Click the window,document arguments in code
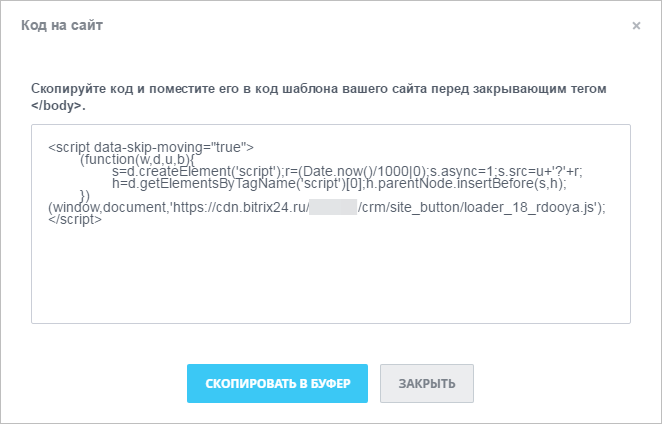Screen dimensions: 662x424 coord(109,208)
